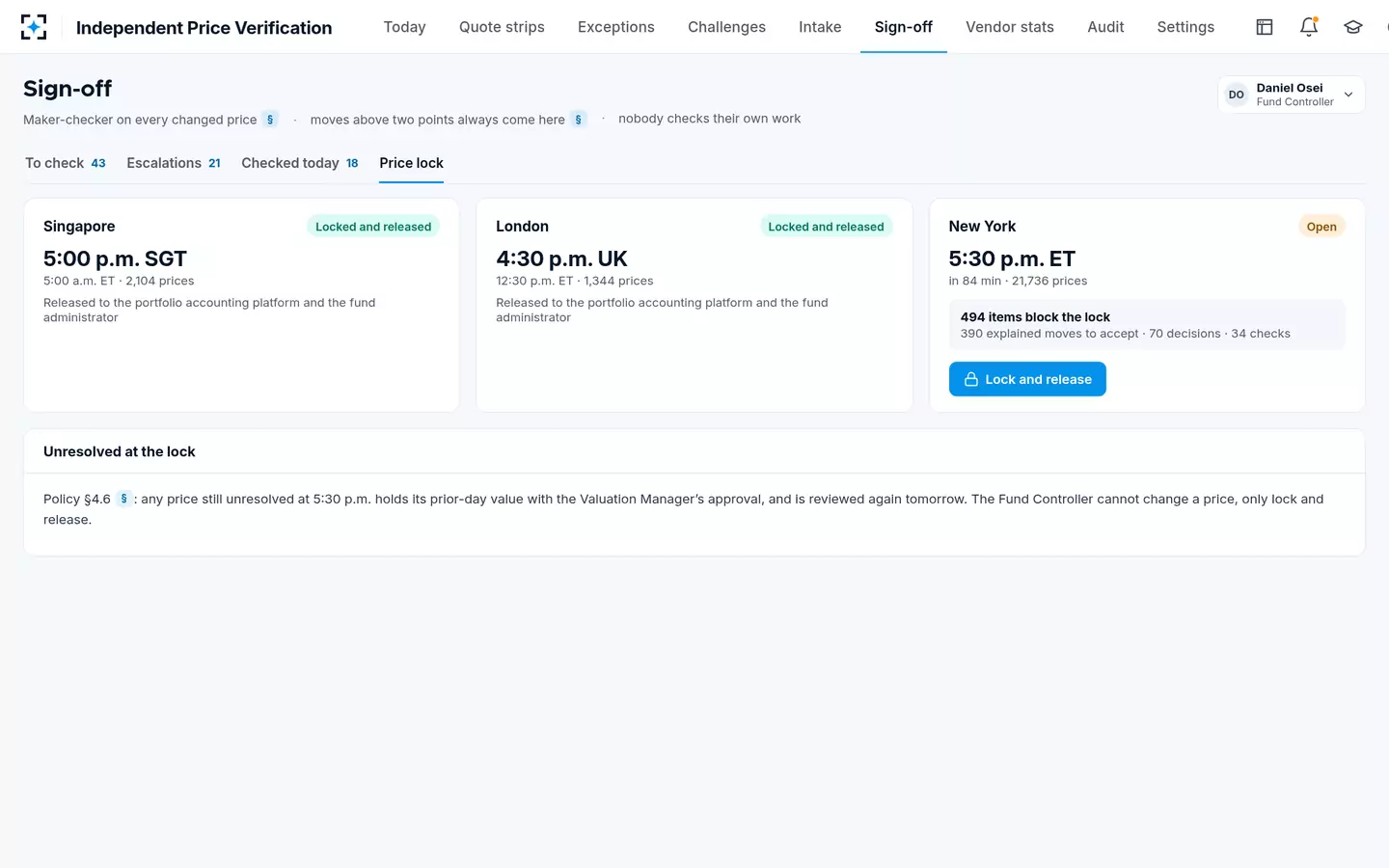Open the layout panel icon in the header
This screenshot has height=868, width=1389.
point(1265,27)
